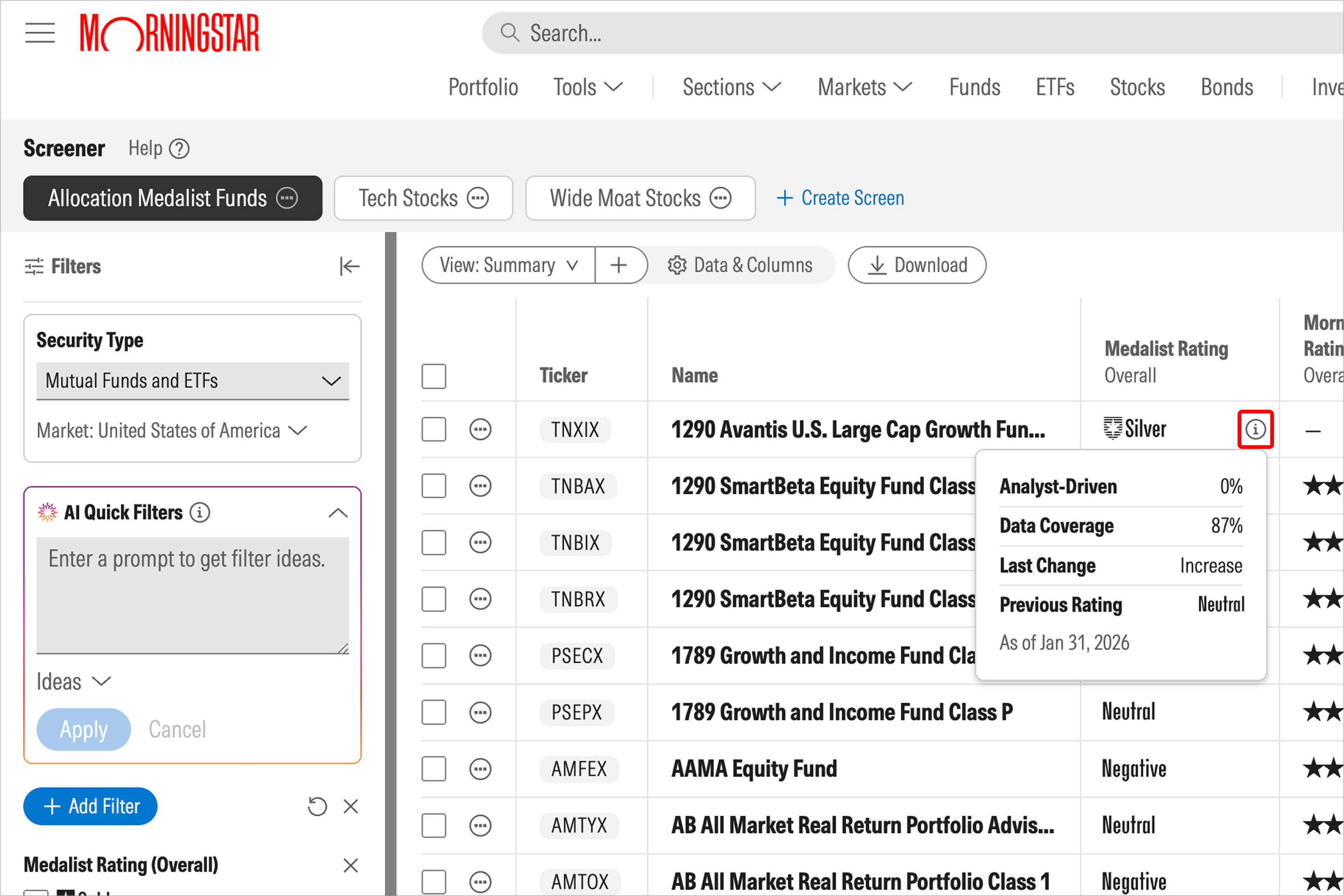Viewport: 1344px width, 896px height.
Task: Click the Morningstar logo
Action: click(170, 33)
